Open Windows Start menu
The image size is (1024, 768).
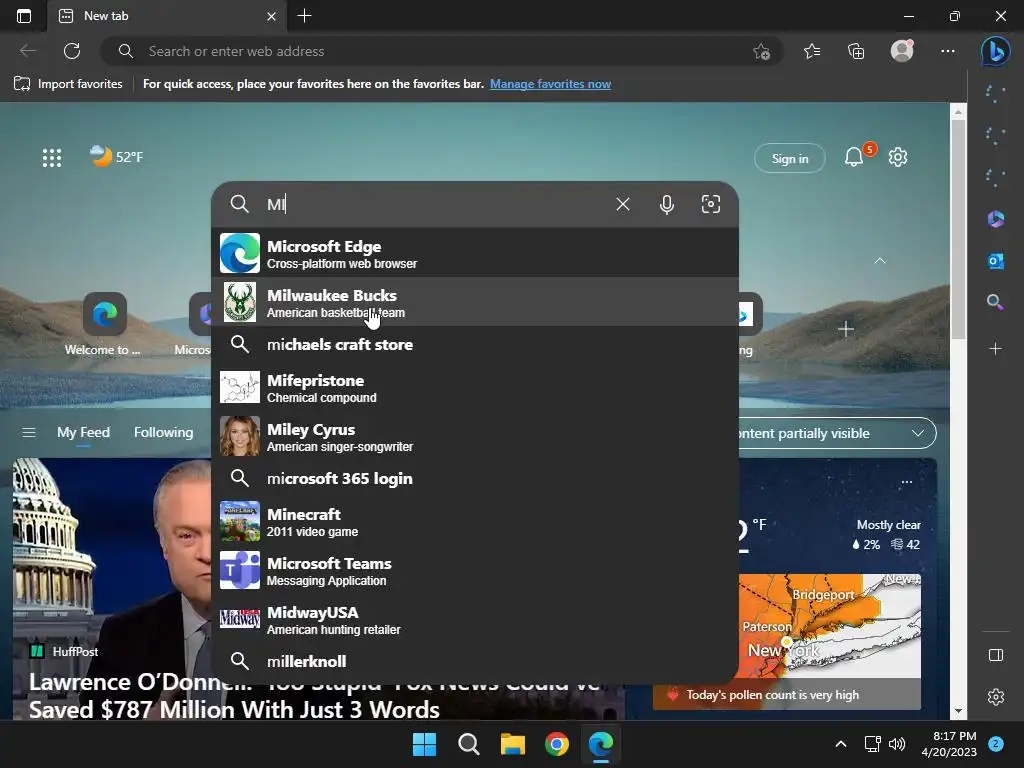tap(424, 744)
